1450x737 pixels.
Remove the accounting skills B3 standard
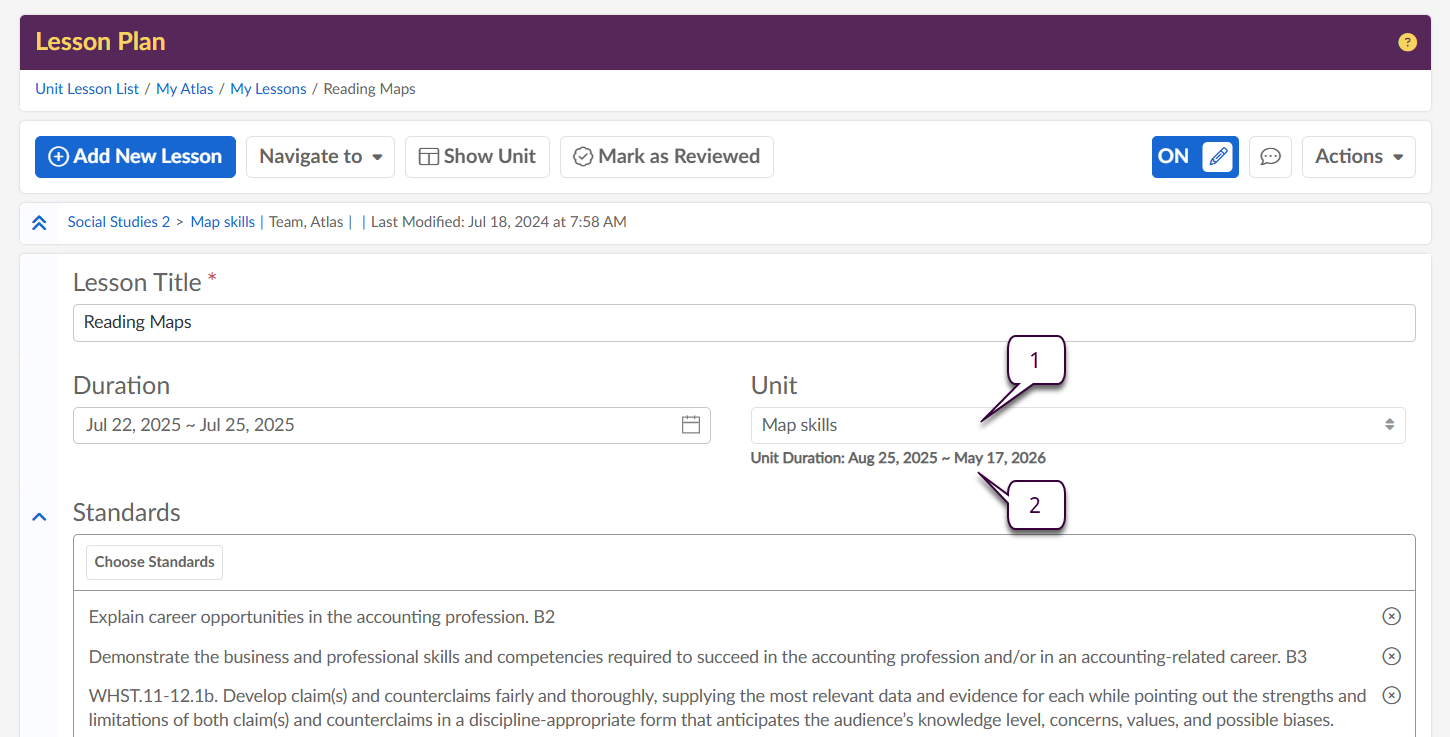click(x=1390, y=657)
